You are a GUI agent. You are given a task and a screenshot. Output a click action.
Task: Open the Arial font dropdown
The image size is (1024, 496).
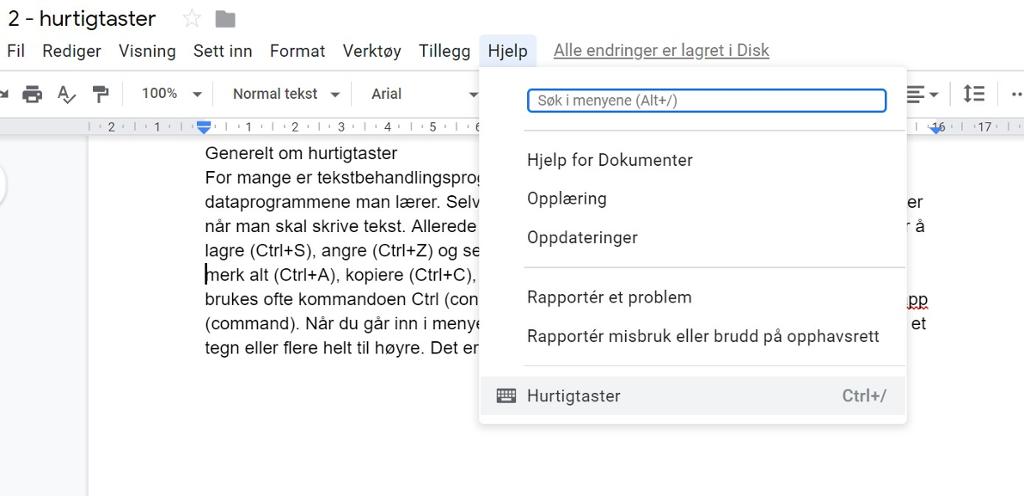coord(425,94)
